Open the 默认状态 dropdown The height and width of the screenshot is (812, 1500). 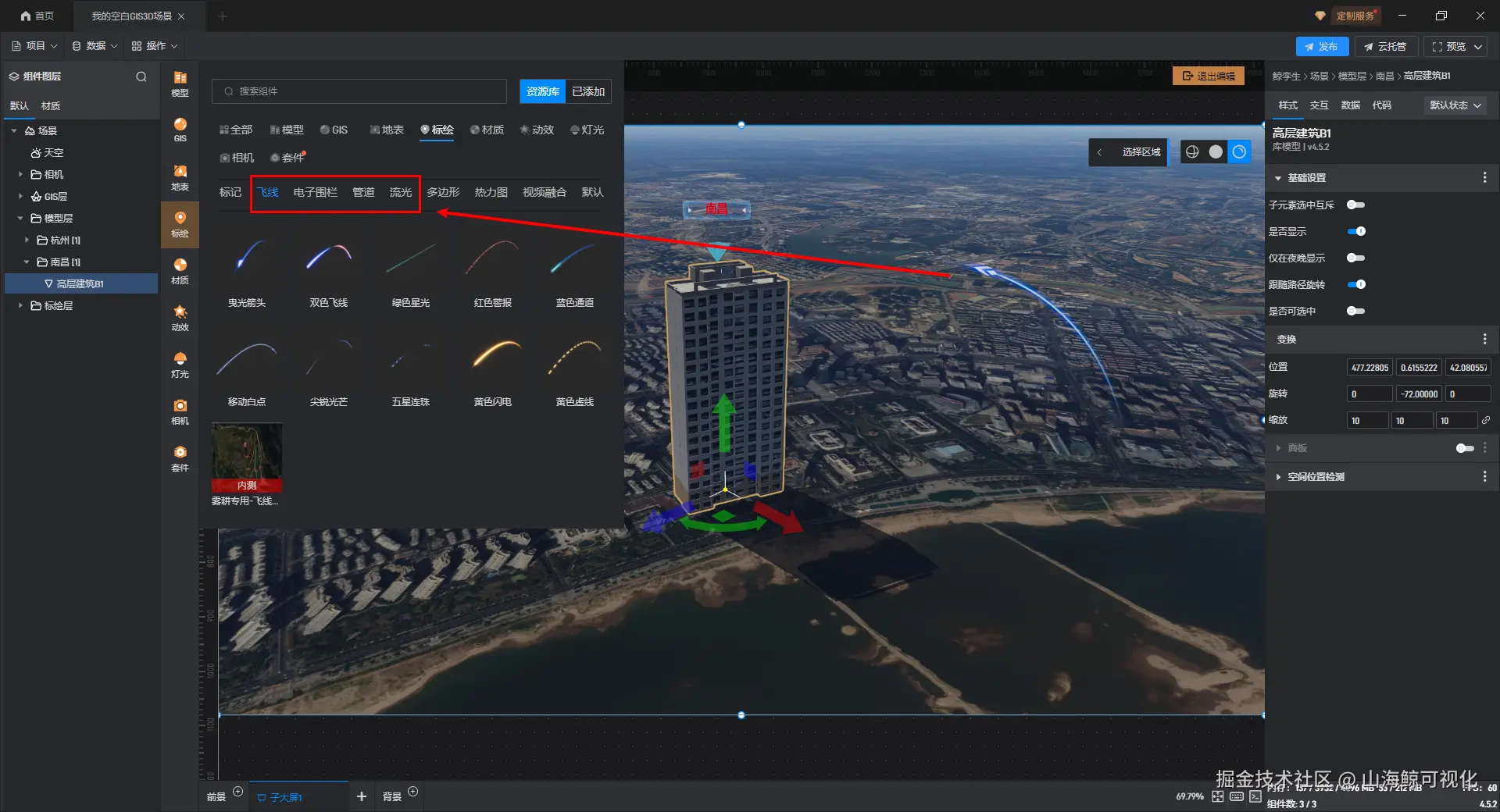1455,105
